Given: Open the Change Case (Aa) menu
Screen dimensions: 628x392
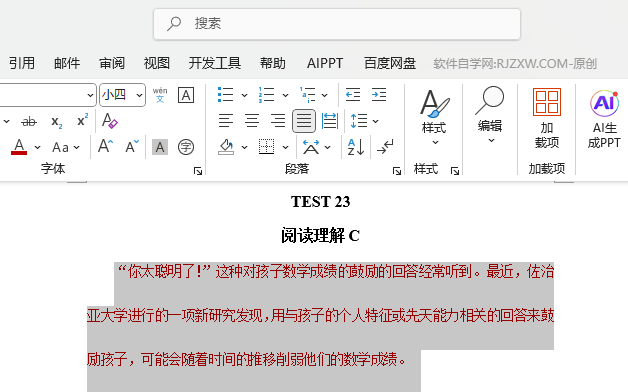Looking at the screenshot, I should tap(66, 147).
